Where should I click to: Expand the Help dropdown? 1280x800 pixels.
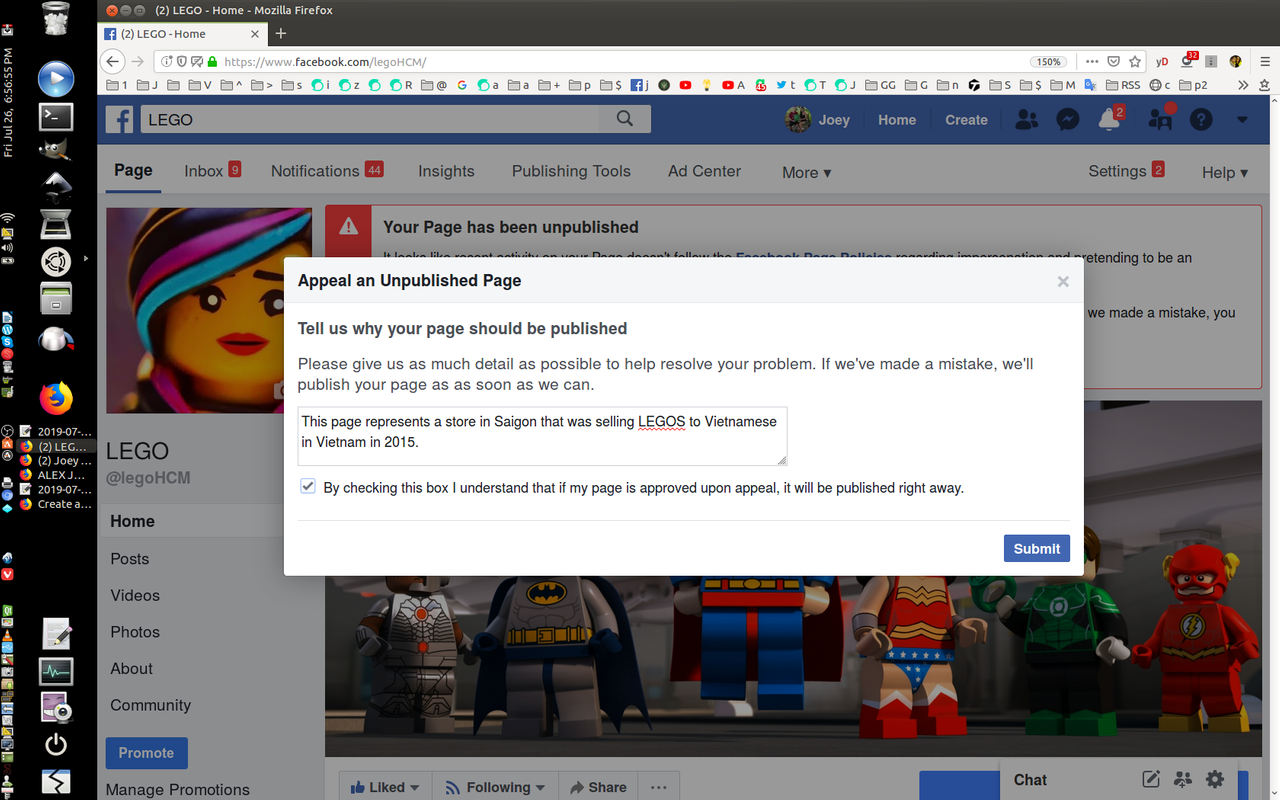(1225, 172)
